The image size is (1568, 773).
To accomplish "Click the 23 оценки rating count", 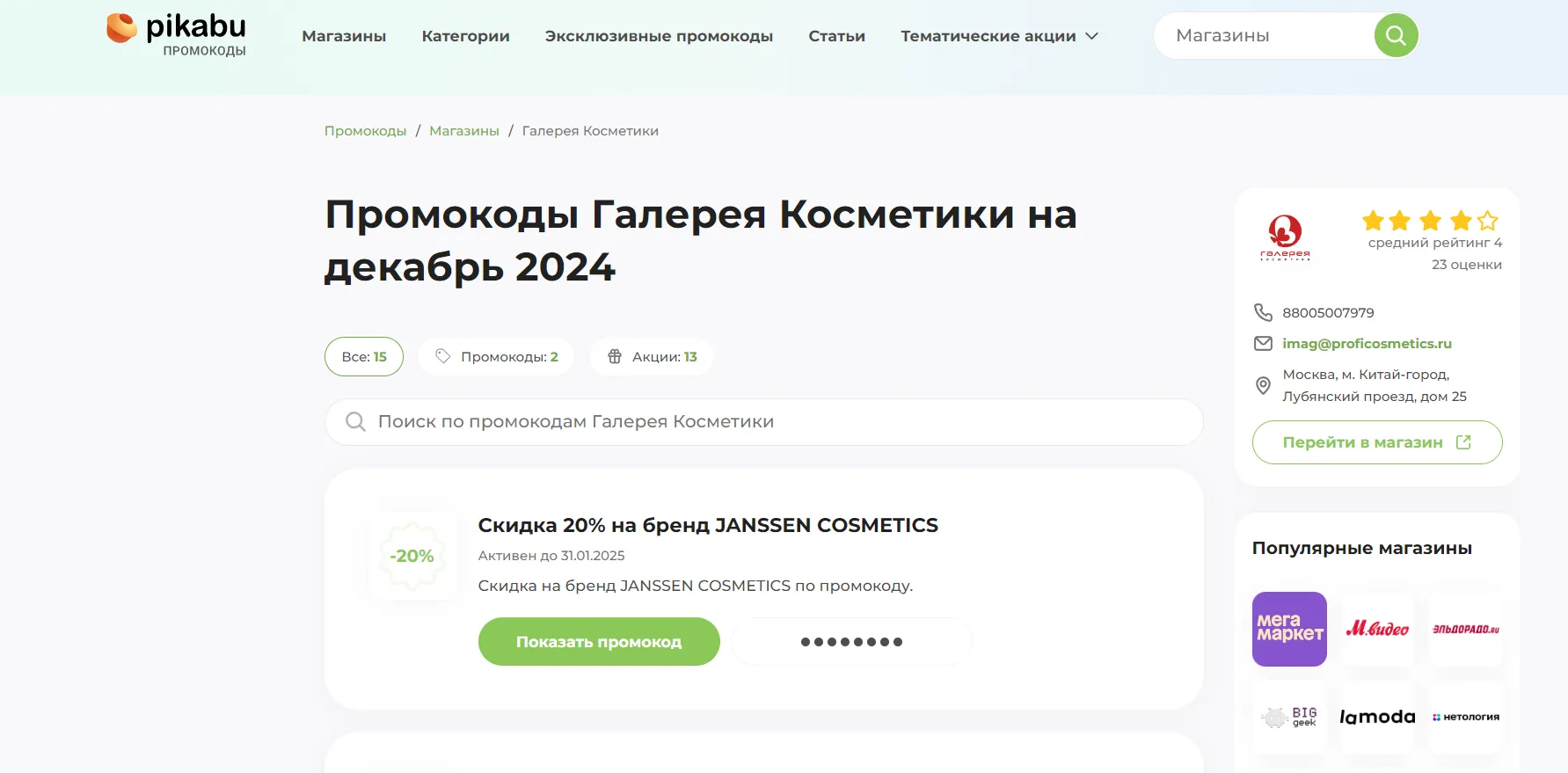I will point(1467,265).
